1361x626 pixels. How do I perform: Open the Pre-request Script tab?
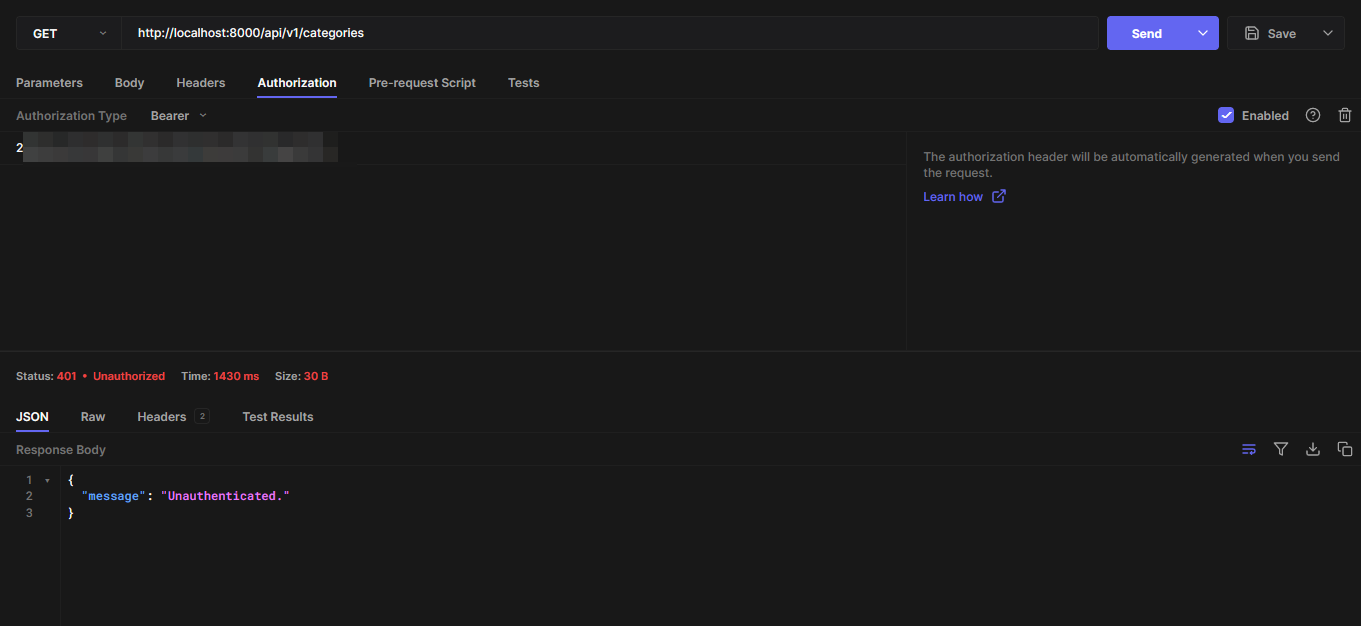coord(422,83)
